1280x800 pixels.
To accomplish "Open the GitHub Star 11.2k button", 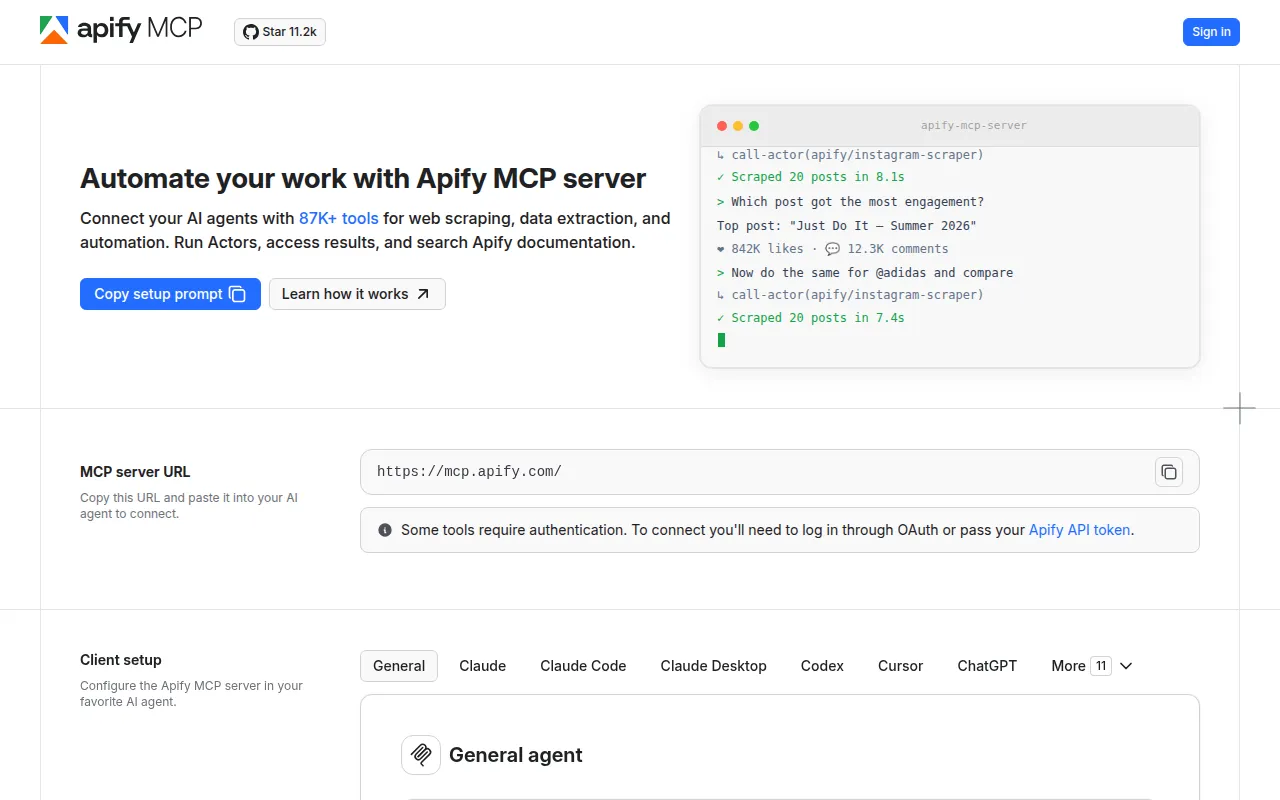I will pyautogui.click(x=280, y=32).
